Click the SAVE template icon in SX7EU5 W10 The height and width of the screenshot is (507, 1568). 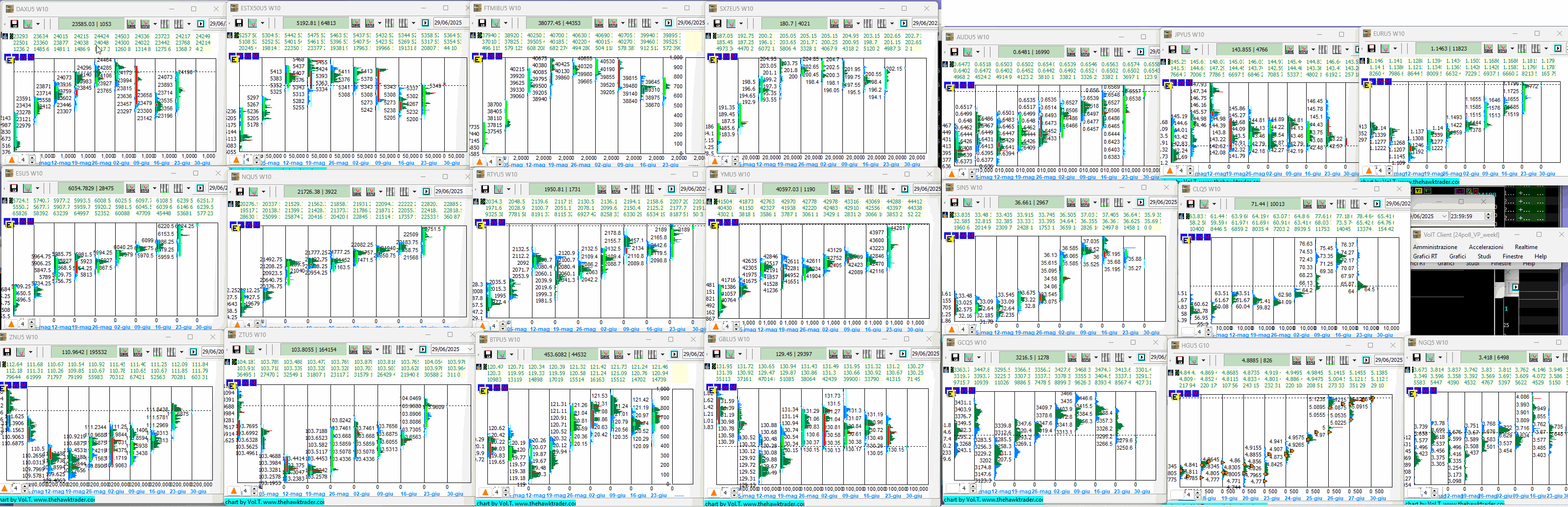(834, 23)
